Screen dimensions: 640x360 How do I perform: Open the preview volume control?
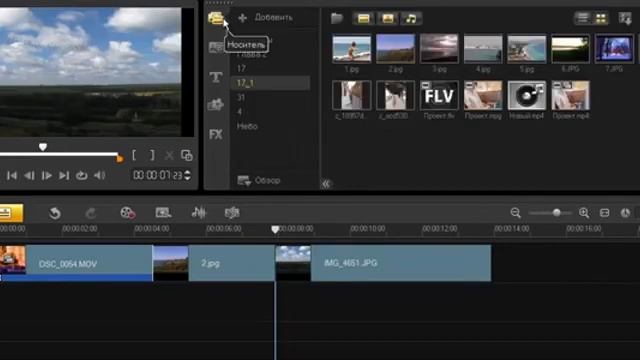click(x=100, y=176)
